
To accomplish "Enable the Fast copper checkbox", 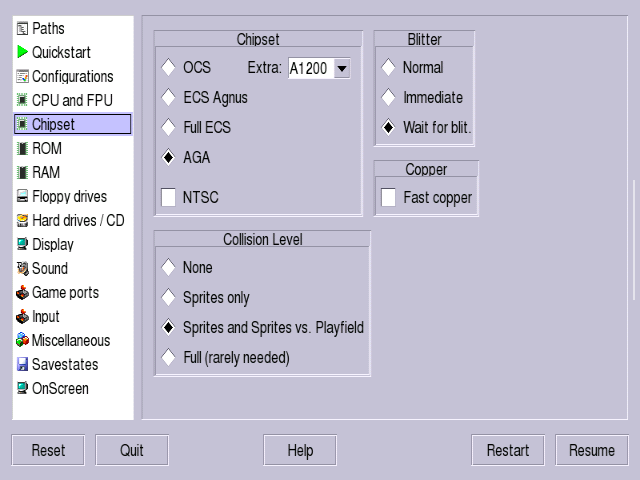I will tap(388, 197).
